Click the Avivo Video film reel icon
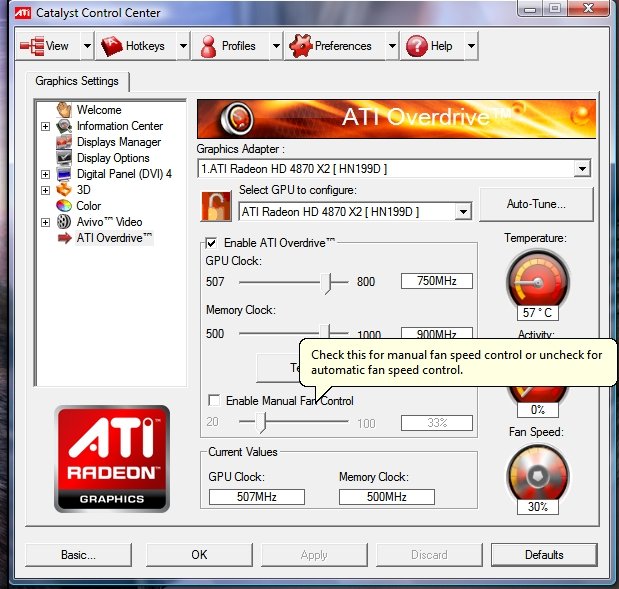 click(64, 222)
